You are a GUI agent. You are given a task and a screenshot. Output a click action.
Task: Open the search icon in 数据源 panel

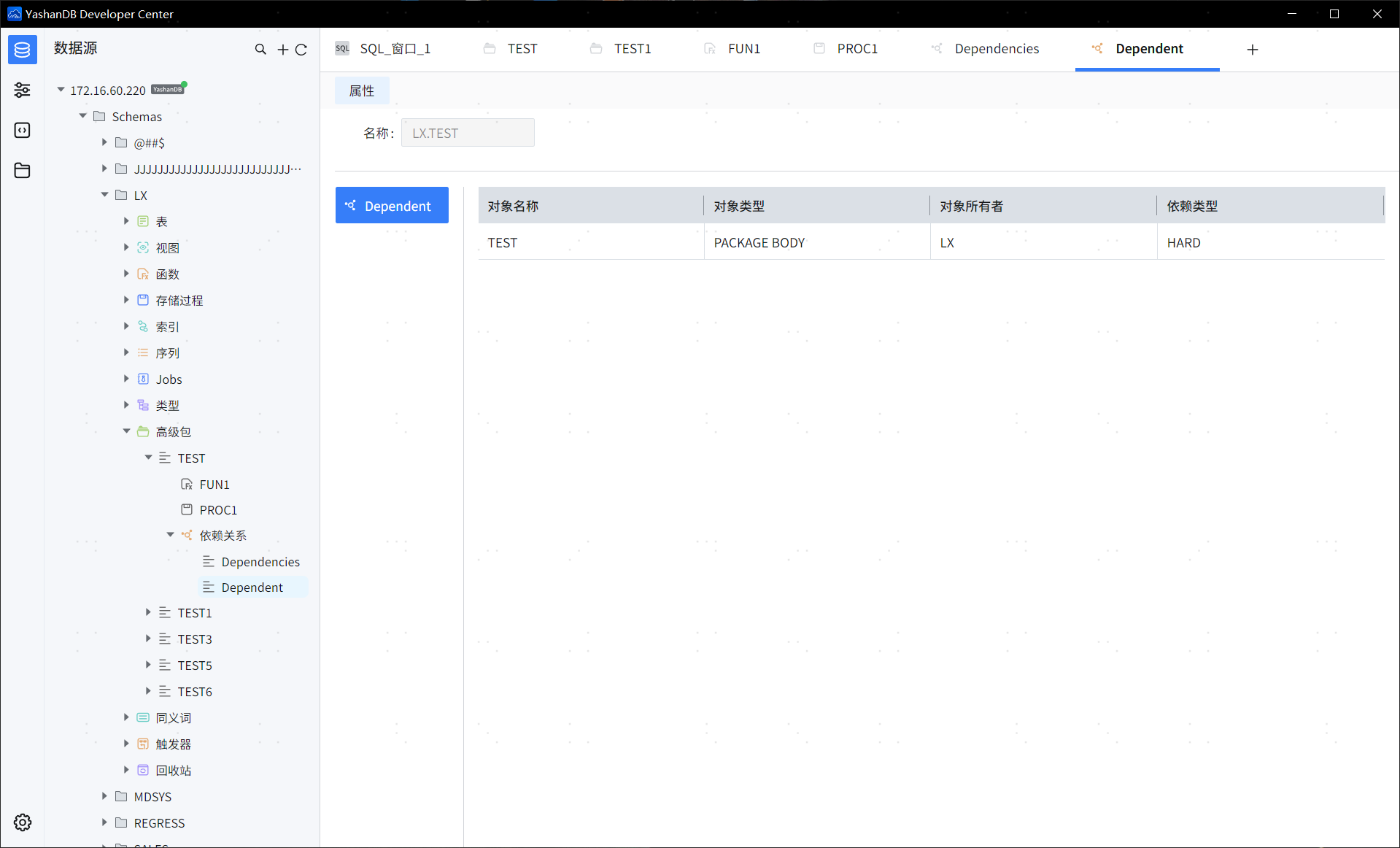260,49
